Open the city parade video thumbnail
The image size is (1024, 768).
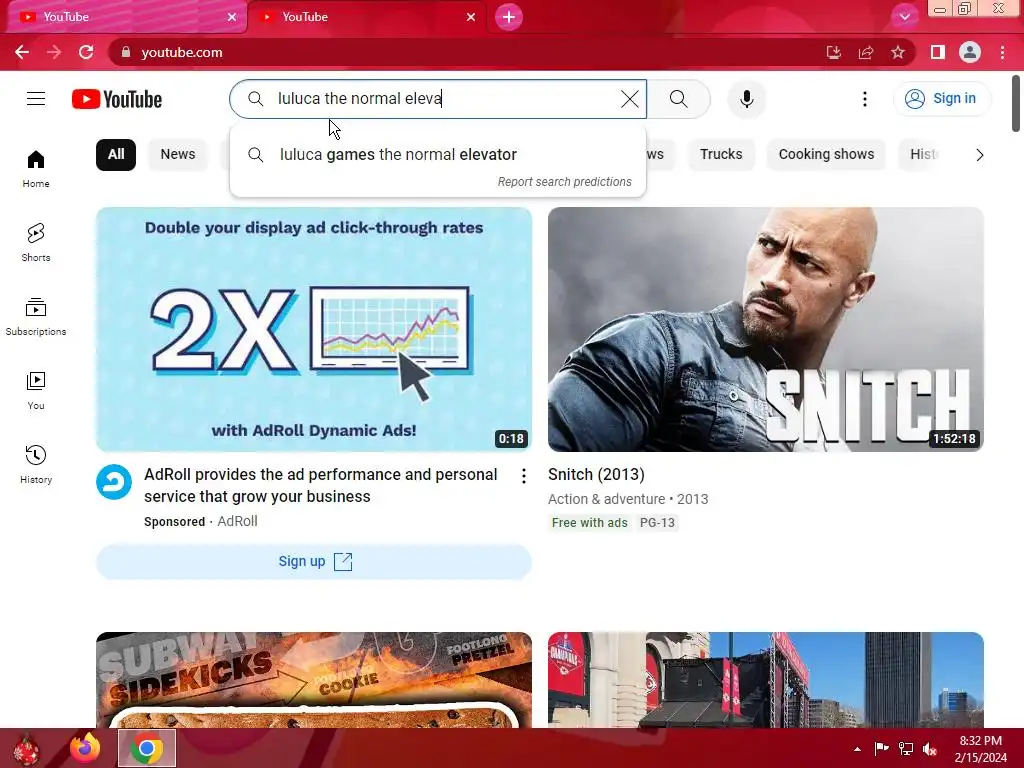(x=765, y=680)
